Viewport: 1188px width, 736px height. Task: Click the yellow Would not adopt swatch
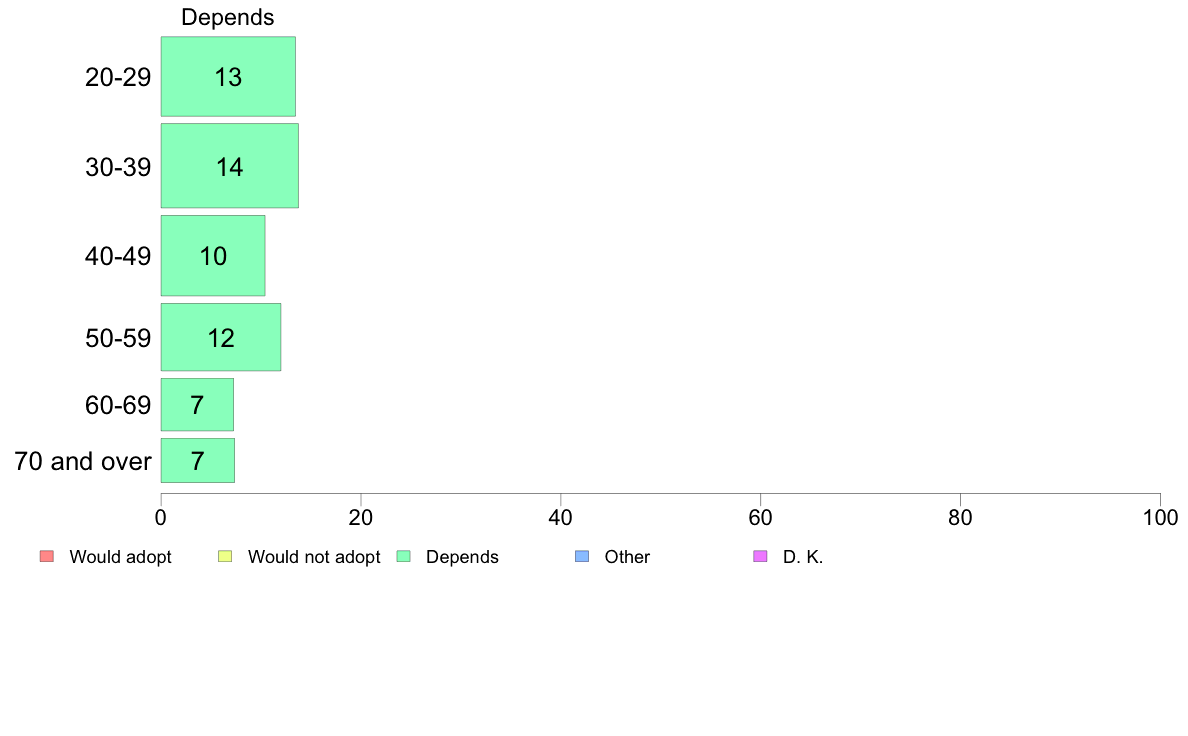pos(225,556)
